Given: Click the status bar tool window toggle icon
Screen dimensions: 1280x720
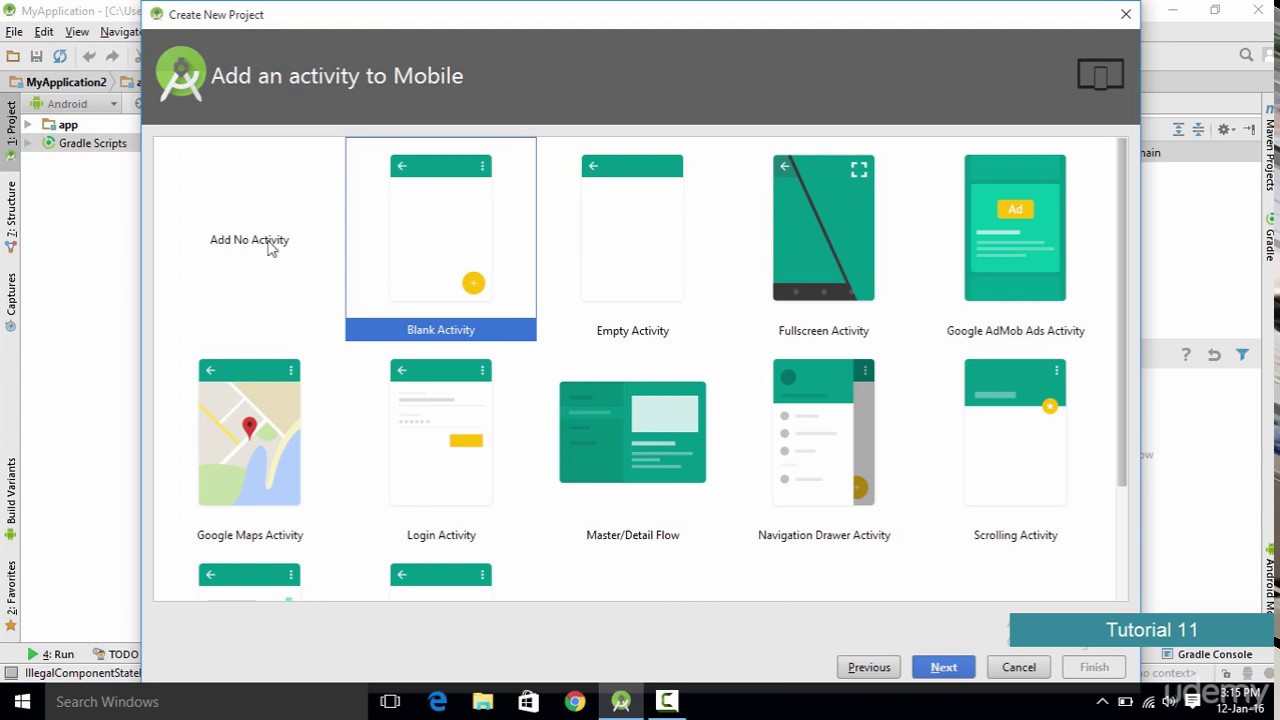Looking at the screenshot, I should click(11, 673).
